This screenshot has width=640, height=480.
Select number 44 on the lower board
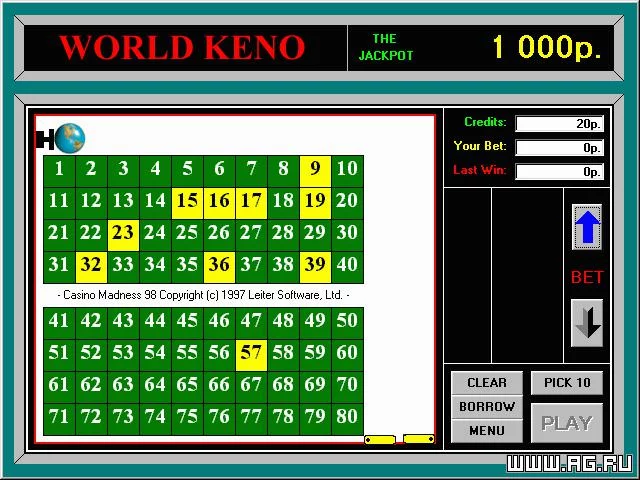(155, 323)
